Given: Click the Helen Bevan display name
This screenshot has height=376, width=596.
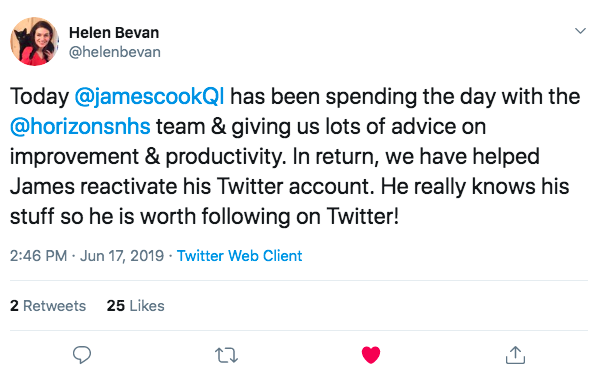Looking at the screenshot, I should 114,33.
